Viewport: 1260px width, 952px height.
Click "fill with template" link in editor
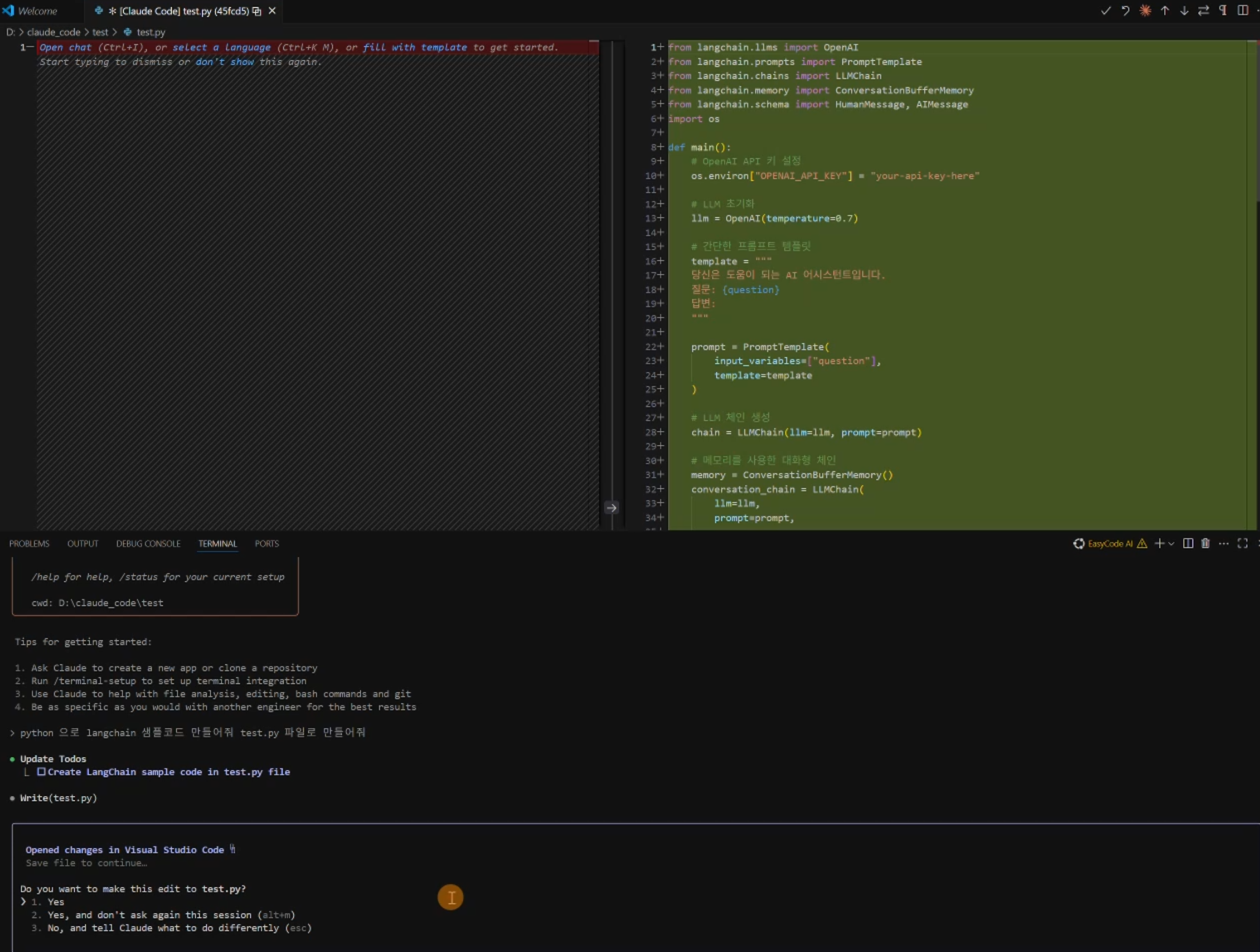[x=415, y=47]
